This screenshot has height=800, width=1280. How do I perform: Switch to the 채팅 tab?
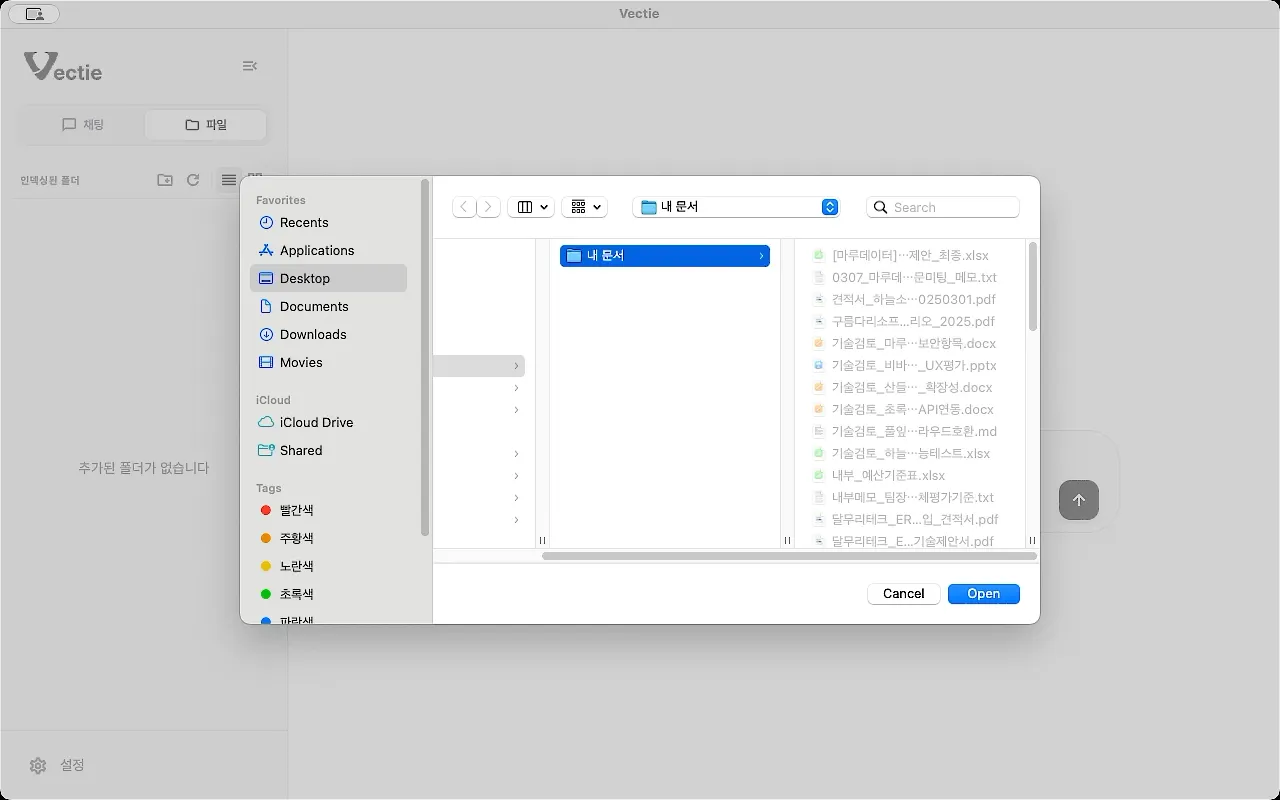[83, 125]
